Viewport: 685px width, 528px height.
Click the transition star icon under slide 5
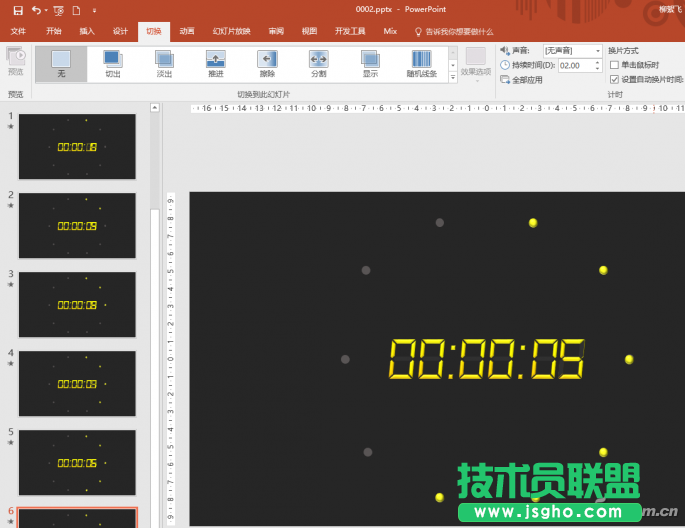[x=11, y=443]
